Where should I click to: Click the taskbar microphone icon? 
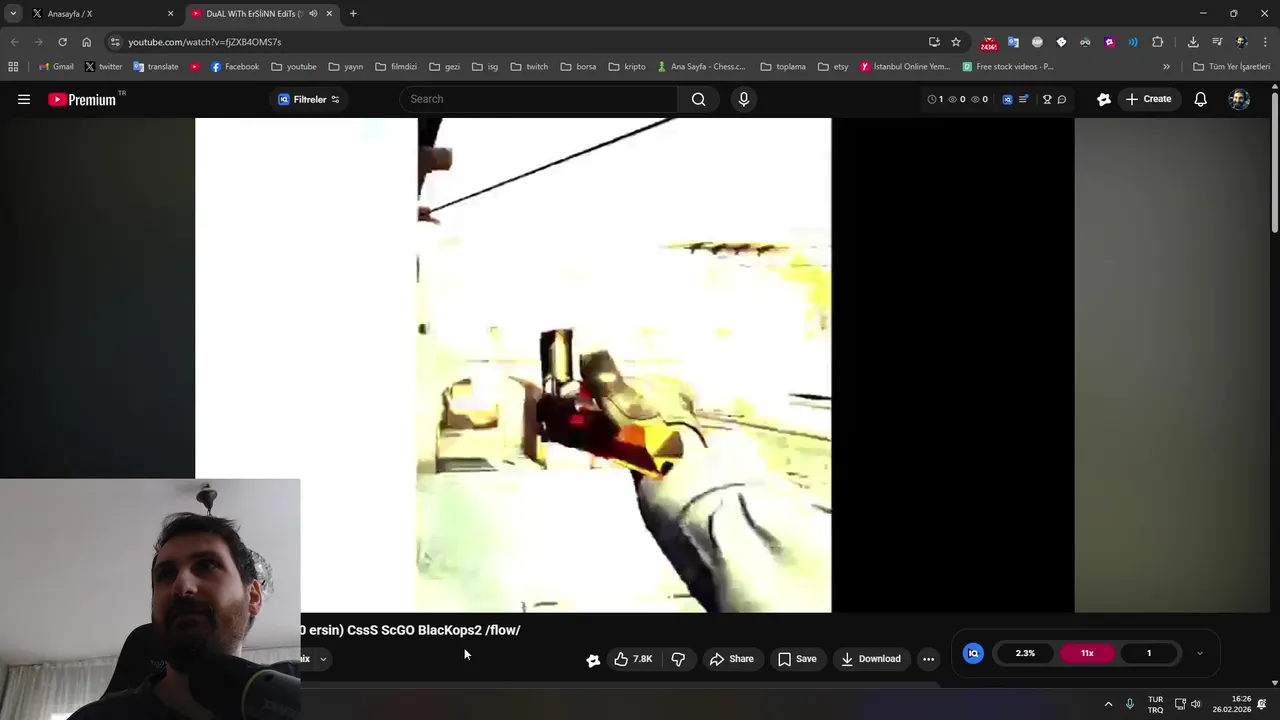(x=1130, y=704)
